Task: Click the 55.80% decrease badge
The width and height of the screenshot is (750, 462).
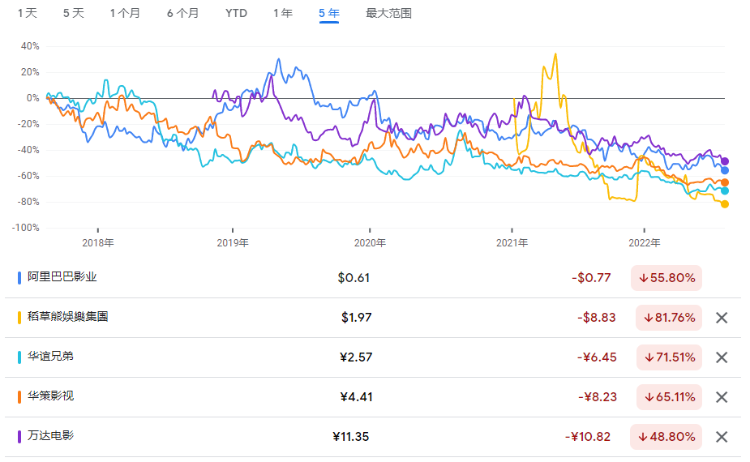Action: 666,278
